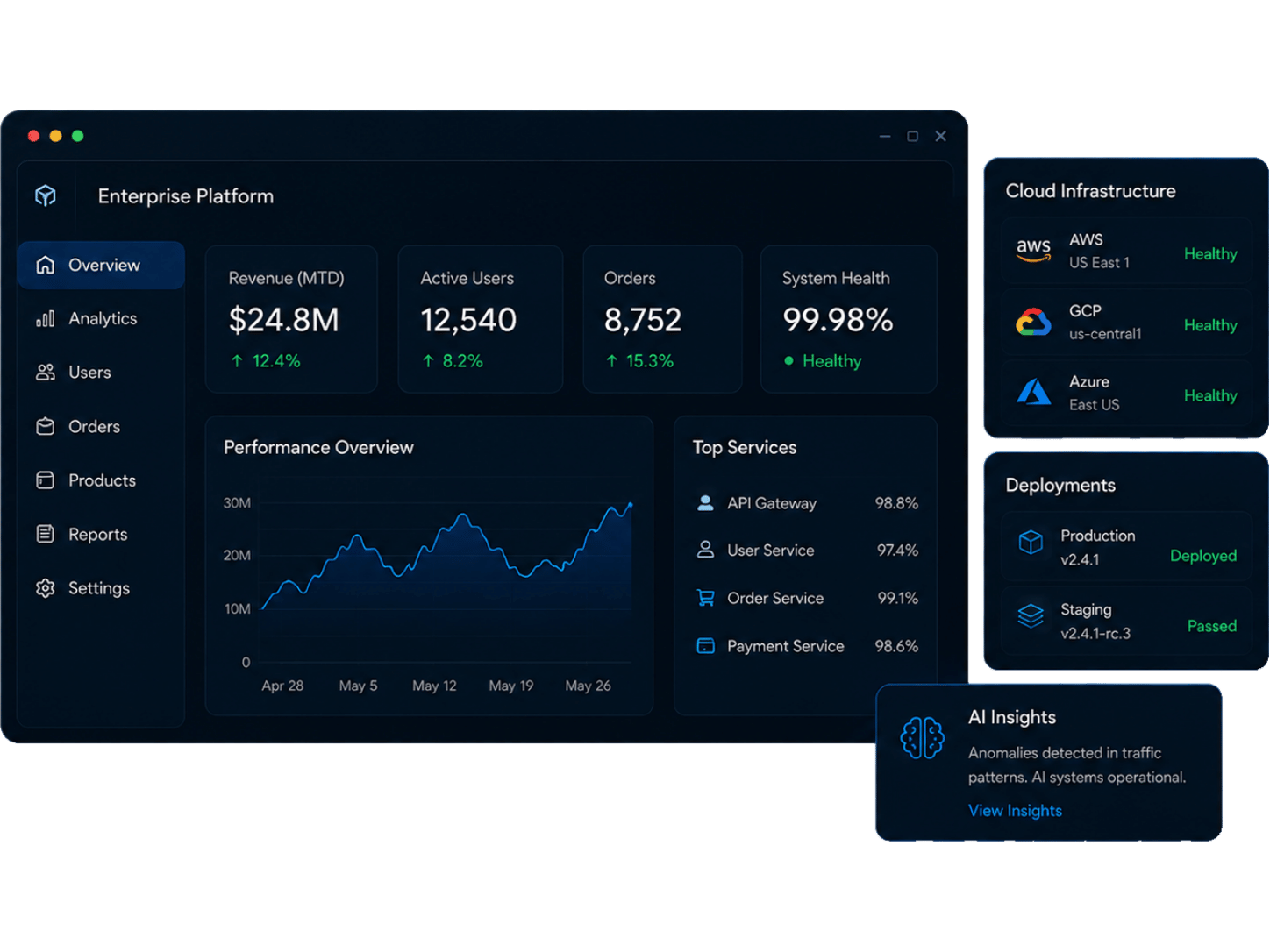Click the Google Cloud logo icon
This screenshot has height=952, width=1270.
1033,323
